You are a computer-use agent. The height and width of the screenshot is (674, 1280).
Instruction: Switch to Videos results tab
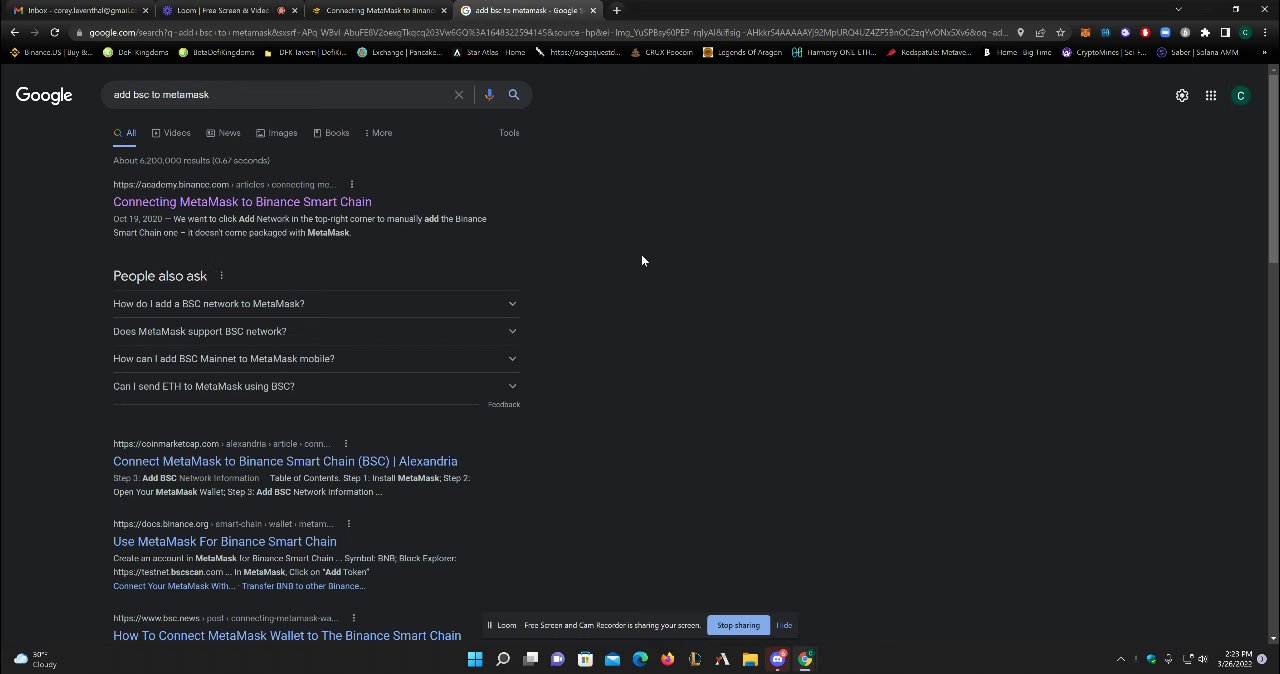(170, 133)
